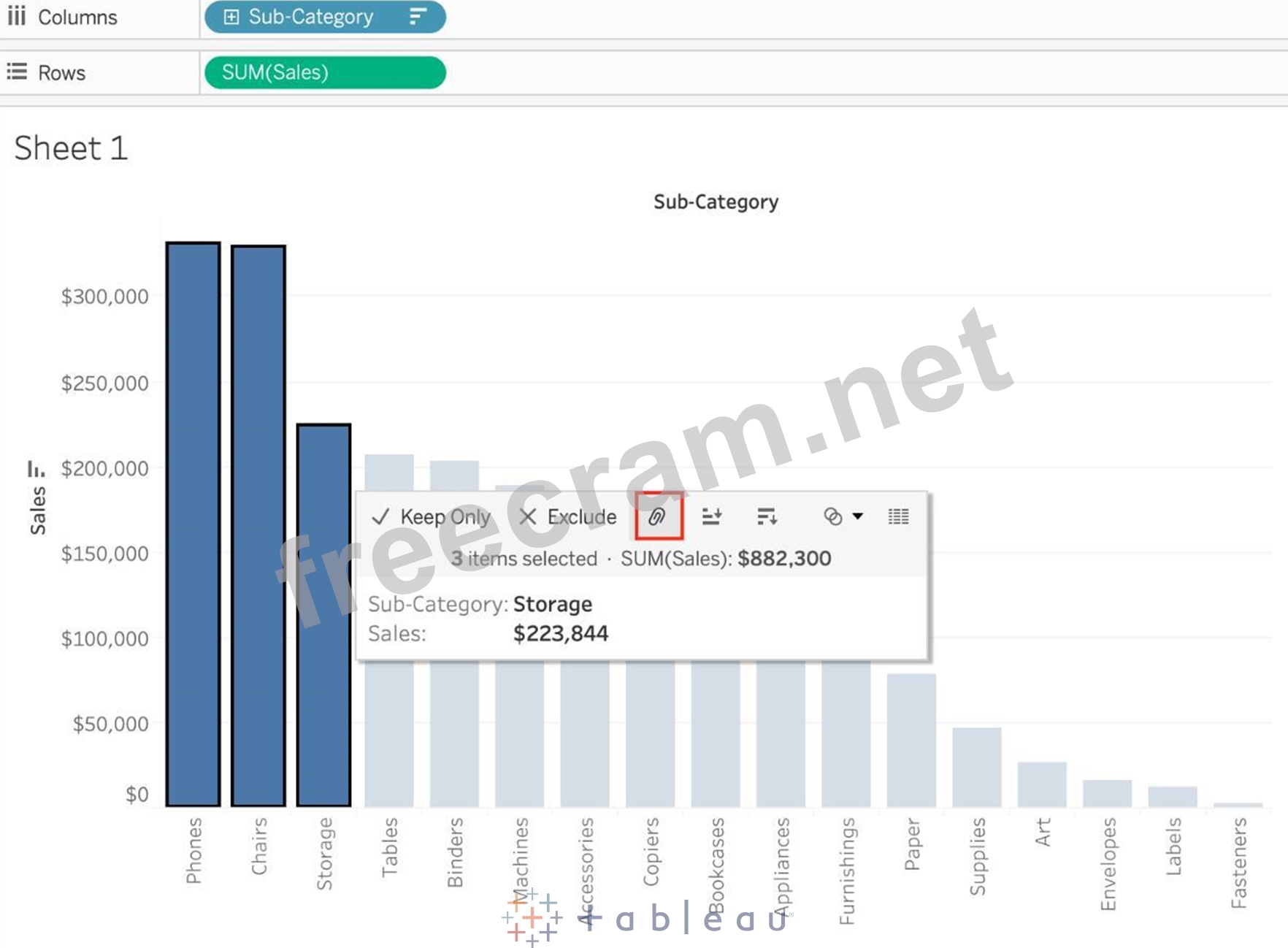The width and height of the screenshot is (1288, 948).
Task: Click the Sheet 1 title
Action: pyautogui.click(x=71, y=148)
